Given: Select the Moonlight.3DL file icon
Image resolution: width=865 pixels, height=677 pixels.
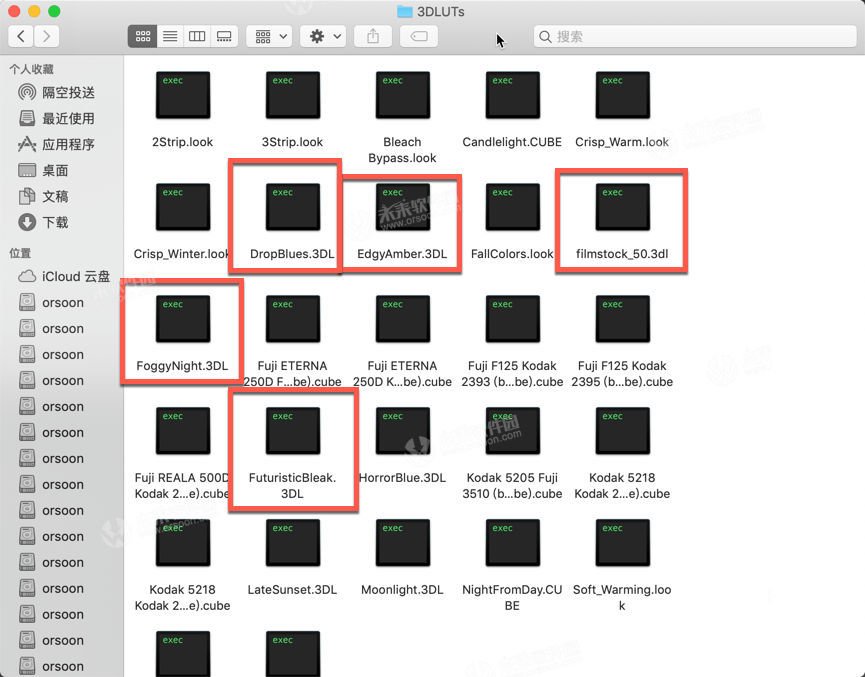Looking at the screenshot, I should pyautogui.click(x=403, y=543).
